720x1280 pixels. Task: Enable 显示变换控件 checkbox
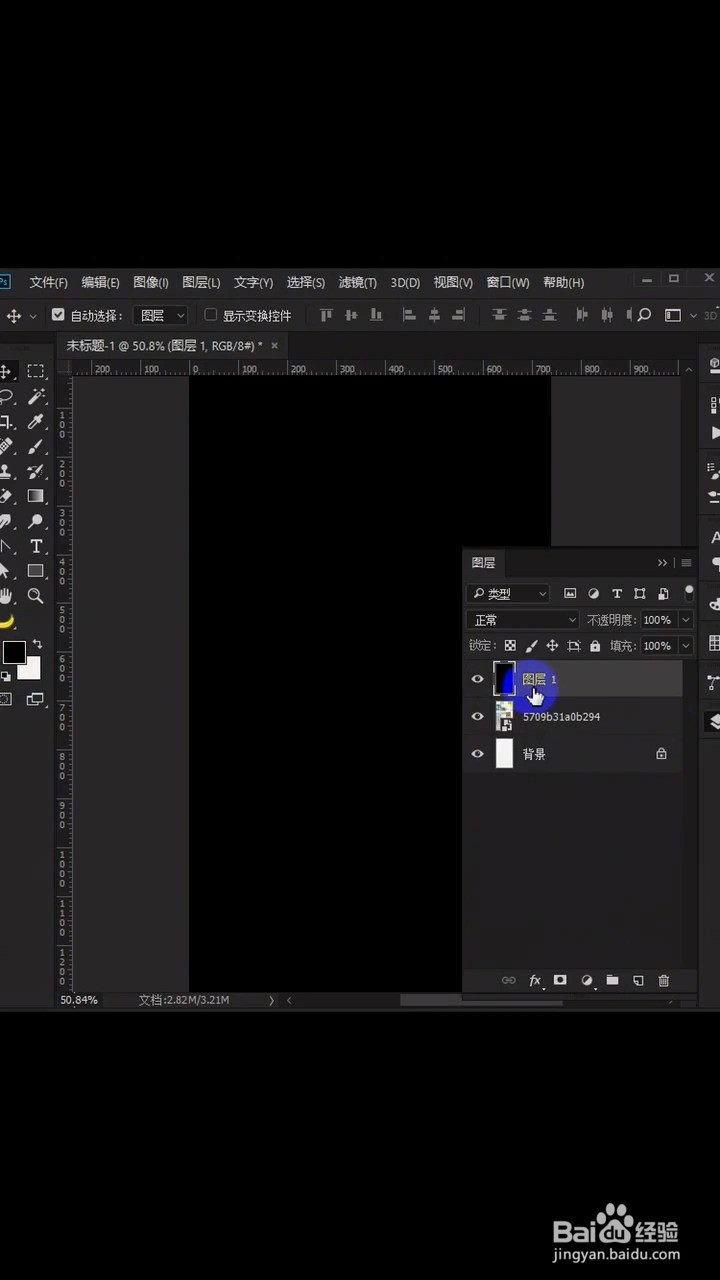[210, 314]
